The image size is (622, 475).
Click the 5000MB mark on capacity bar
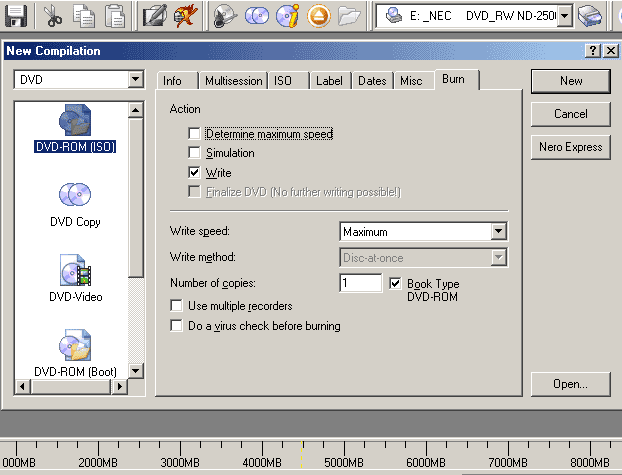tap(344, 463)
